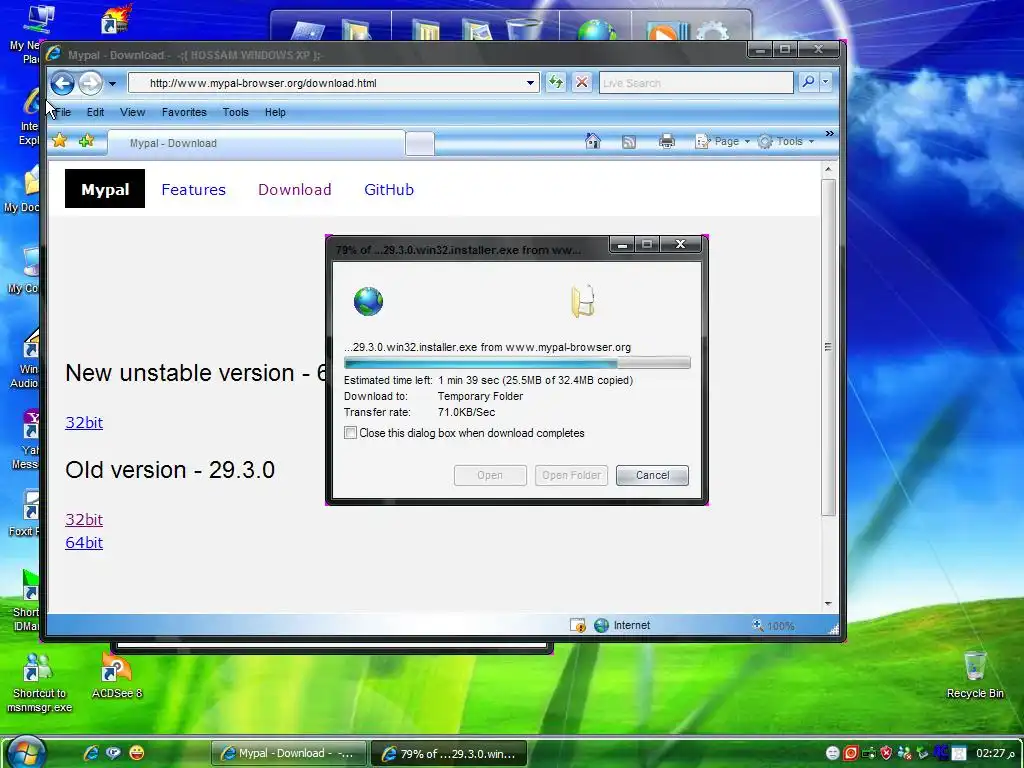Click the scrollbar up arrow

point(828,169)
